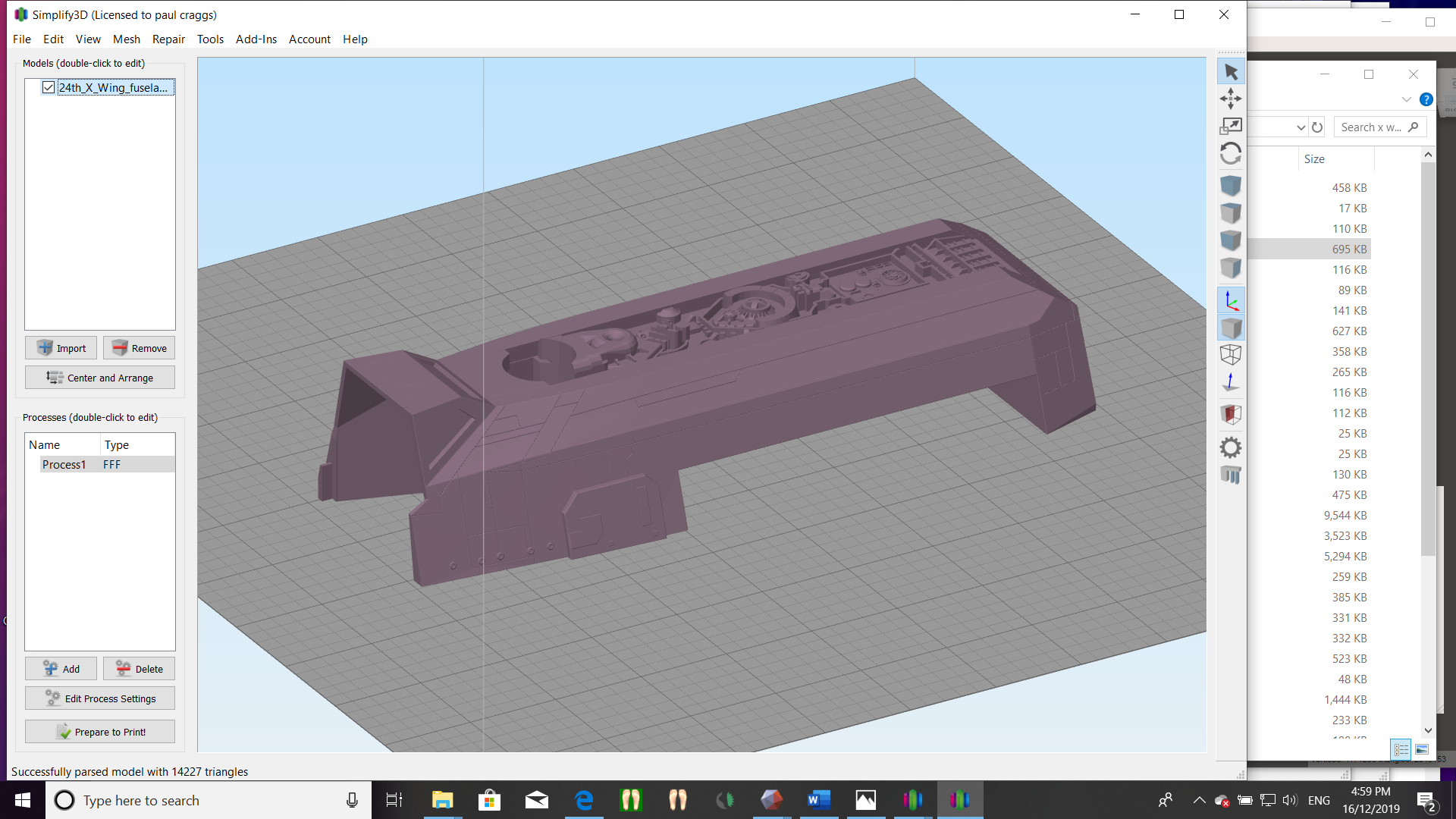Select the arrow selection tool
This screenshot has width=1456, height=819.
1231,72
